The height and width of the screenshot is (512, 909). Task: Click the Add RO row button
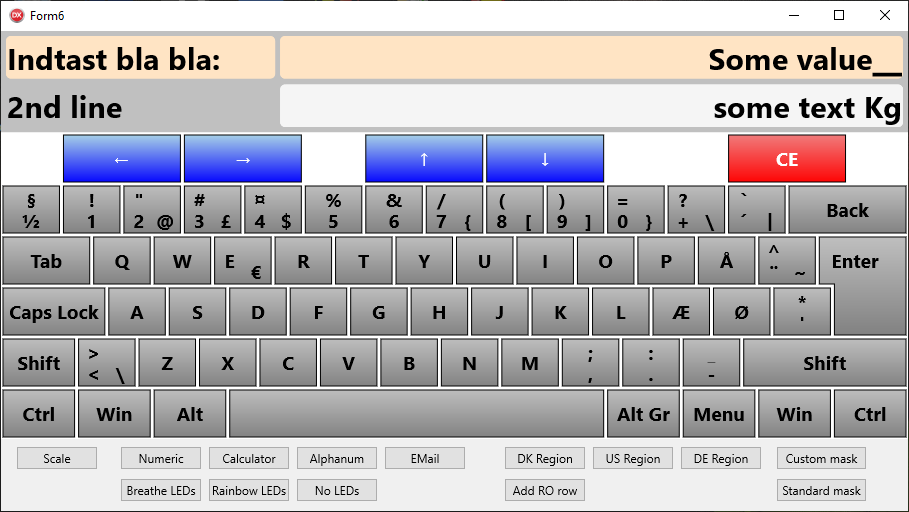tap(544, 490)
